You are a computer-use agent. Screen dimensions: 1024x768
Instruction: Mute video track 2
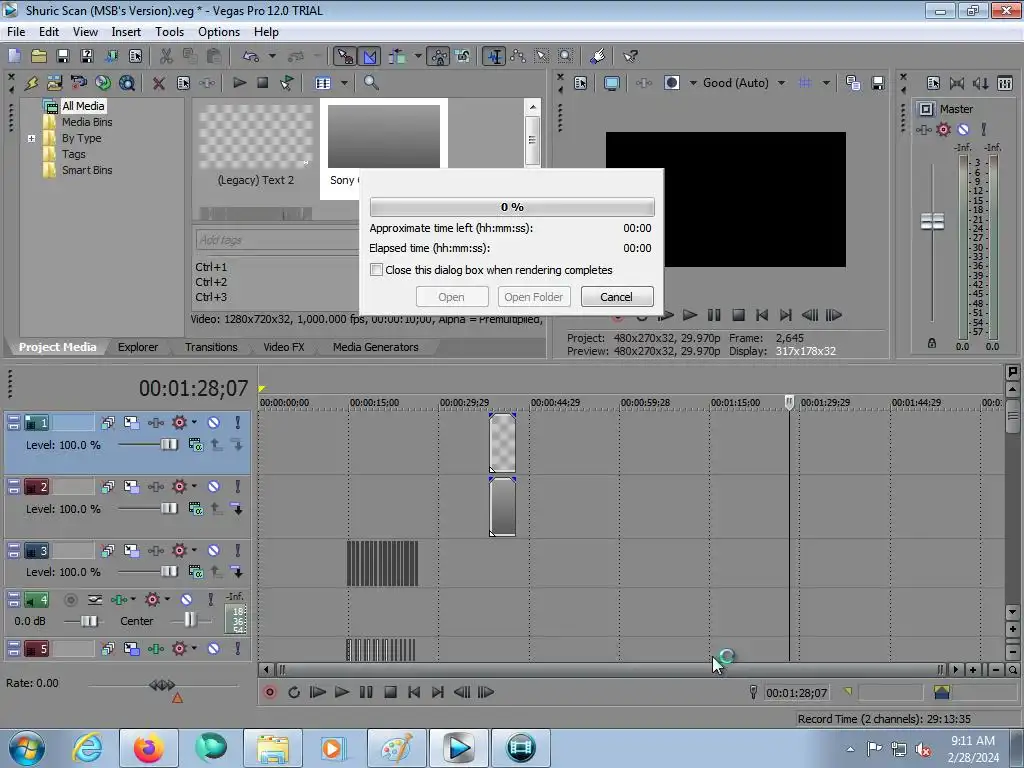click(x=214, y=487)
